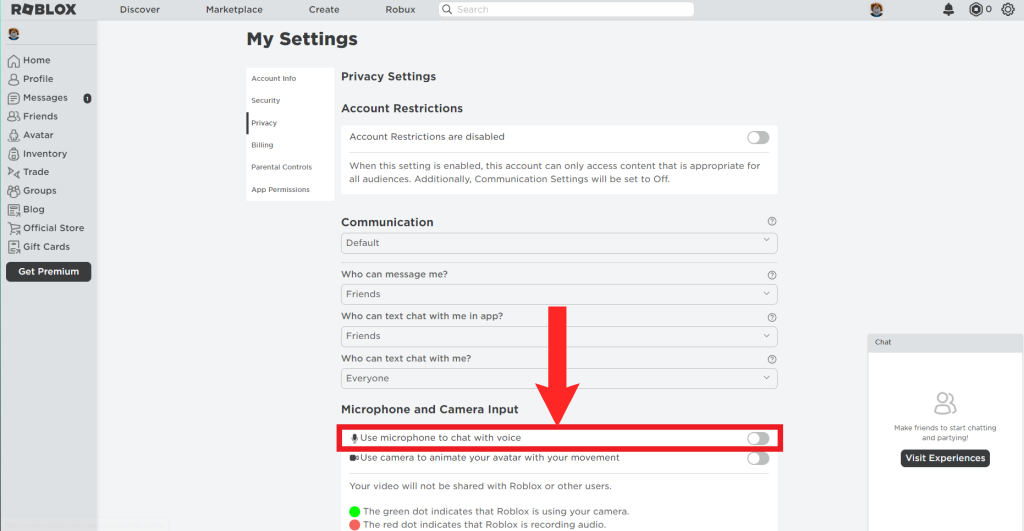Open the Inventory sidebar icon
The image size is (1024, 531).
coord(14,154)
